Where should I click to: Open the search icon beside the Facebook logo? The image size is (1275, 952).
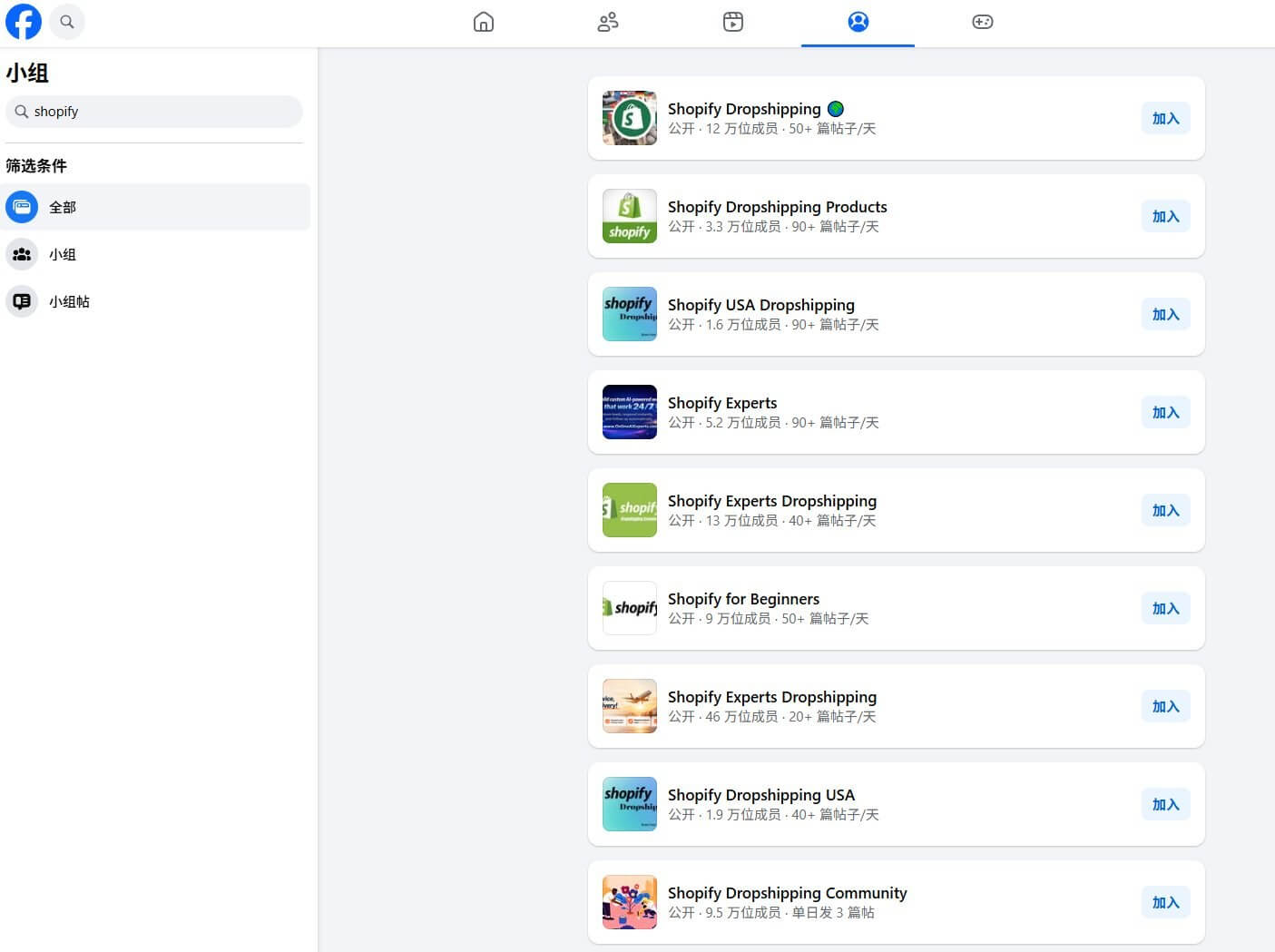[x=67, y=22]
